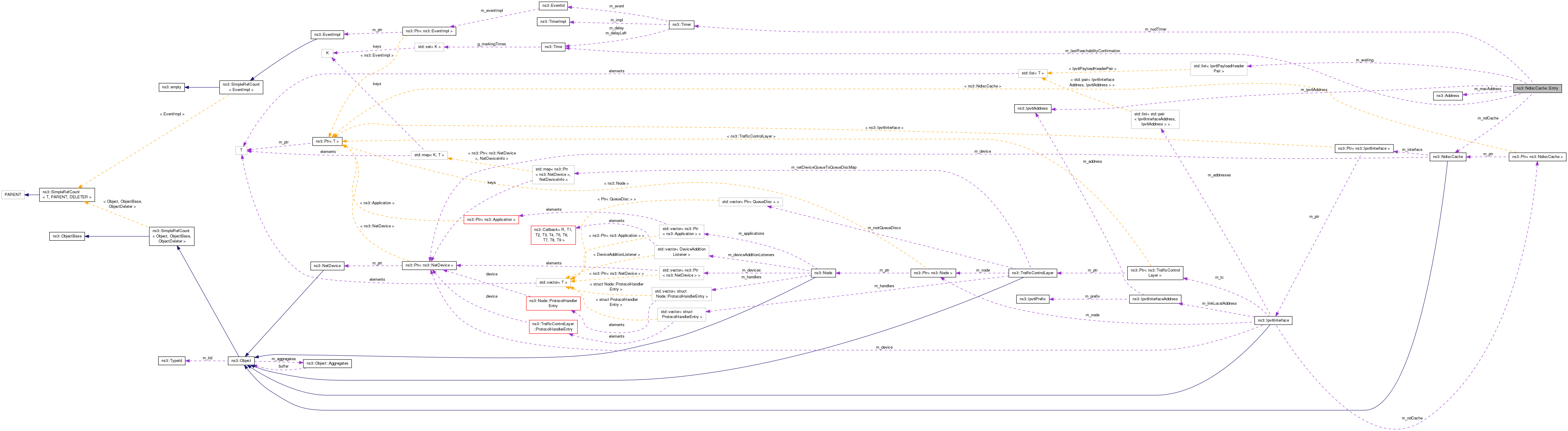Click std::vector< ns3::Ptr< ns3::NetDevice > > node
The image size is (1568, 431).
coord(681,273)
